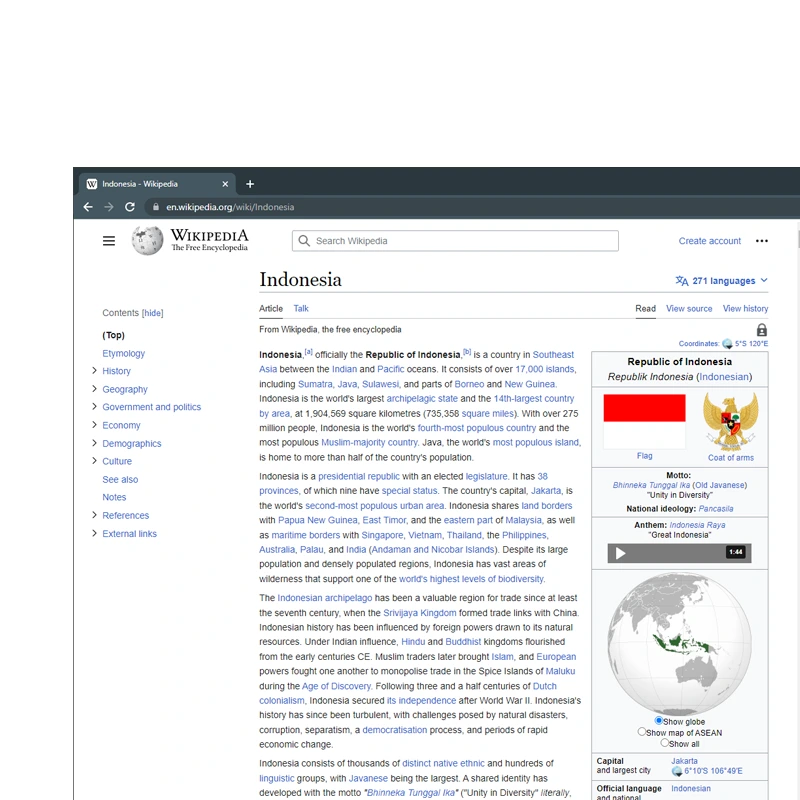Screen dimensions: 800x800
Task: Open the Indonesian flag image
Action: click(644, 421)
